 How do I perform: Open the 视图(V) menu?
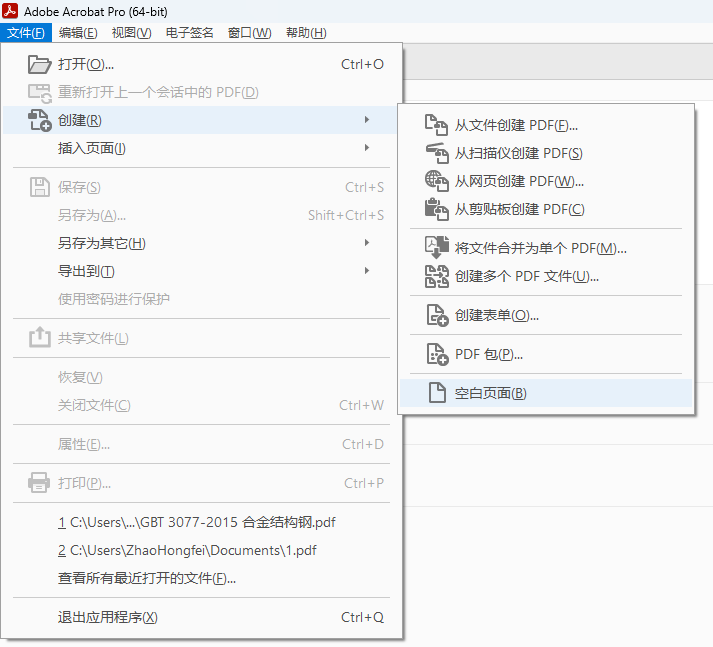click(131, 33)
